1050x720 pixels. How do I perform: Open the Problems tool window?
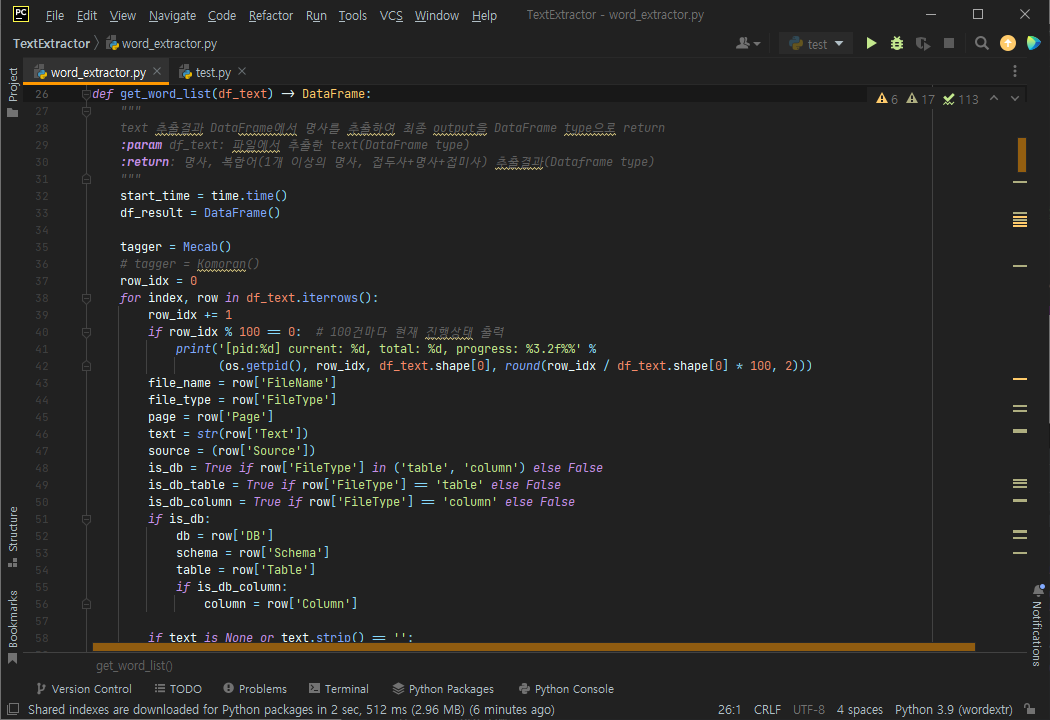click(255, 689)
